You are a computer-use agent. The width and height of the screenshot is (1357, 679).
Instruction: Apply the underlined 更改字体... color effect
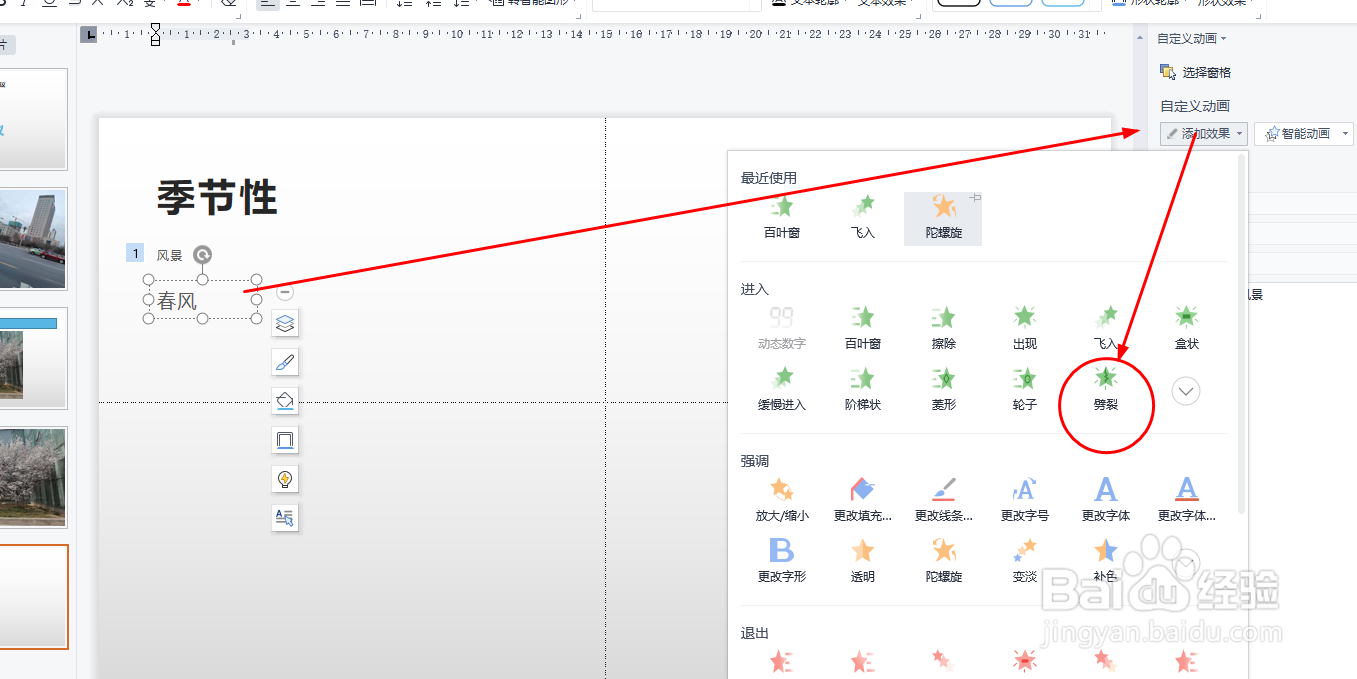pyautogui.click(x=1186, y=500)
